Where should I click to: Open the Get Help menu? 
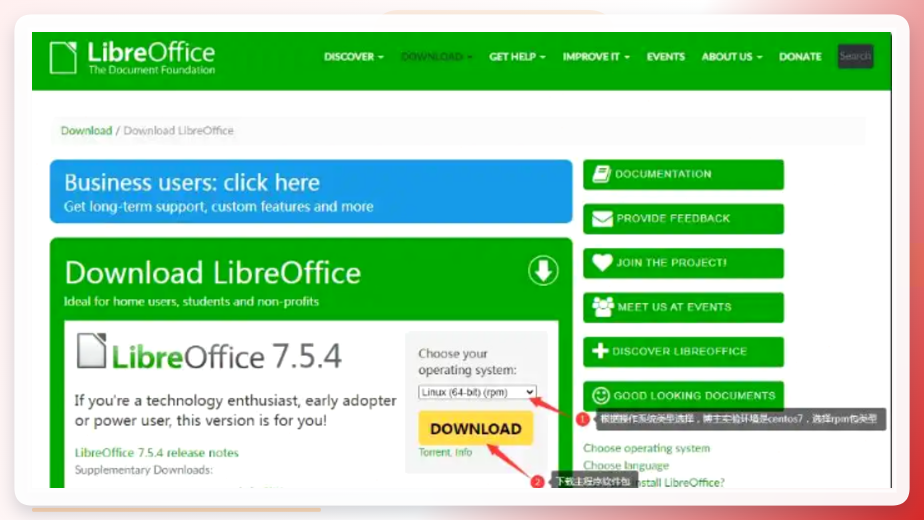point(517,57)
